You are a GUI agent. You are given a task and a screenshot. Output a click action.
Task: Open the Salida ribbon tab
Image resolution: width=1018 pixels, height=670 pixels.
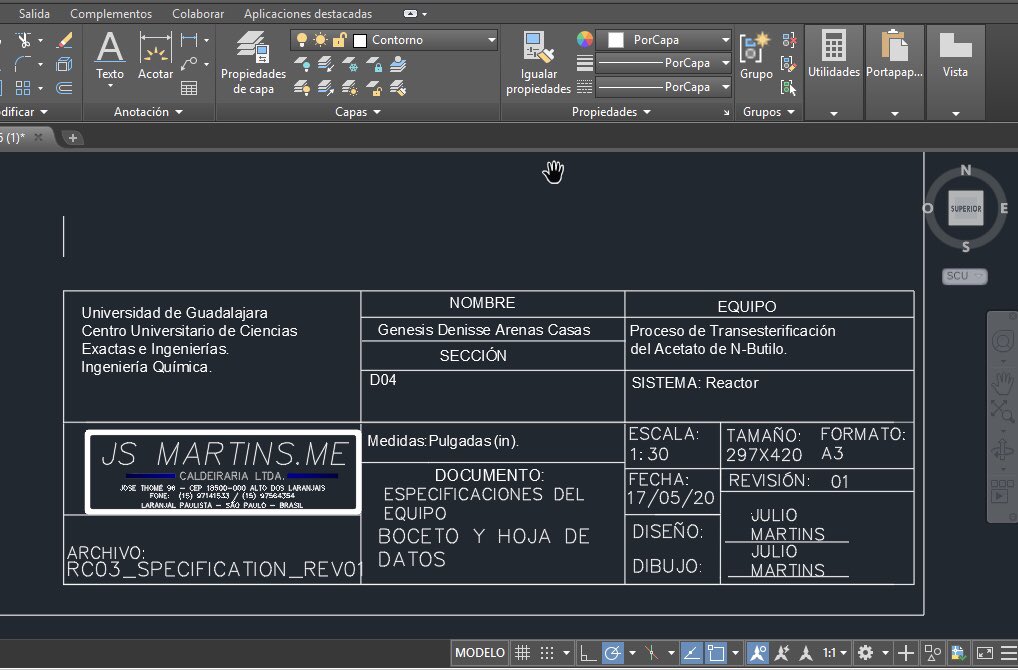point(34,14)
